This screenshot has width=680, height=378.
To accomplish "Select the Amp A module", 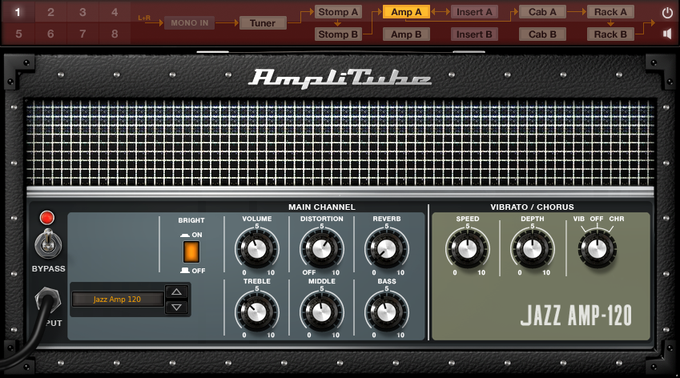I will coord(406,12).
